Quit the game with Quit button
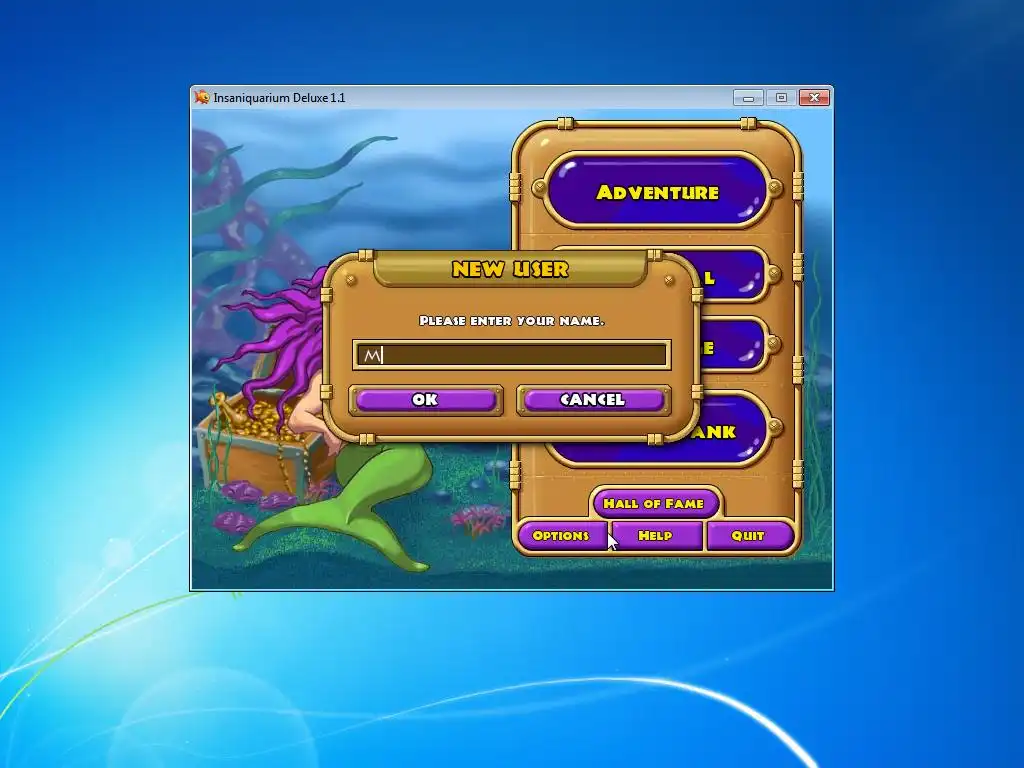 748,536
